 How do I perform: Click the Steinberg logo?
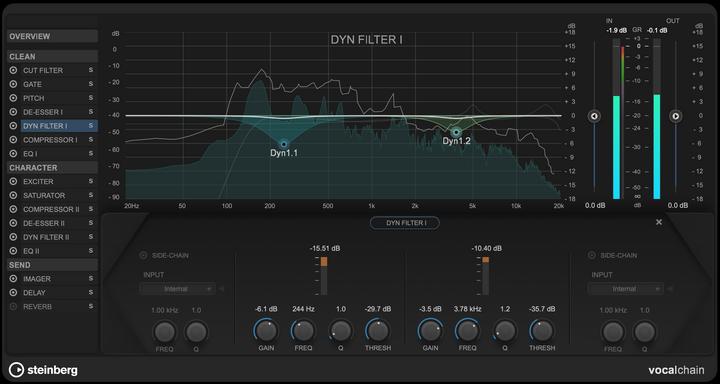(x=43, y=370)
